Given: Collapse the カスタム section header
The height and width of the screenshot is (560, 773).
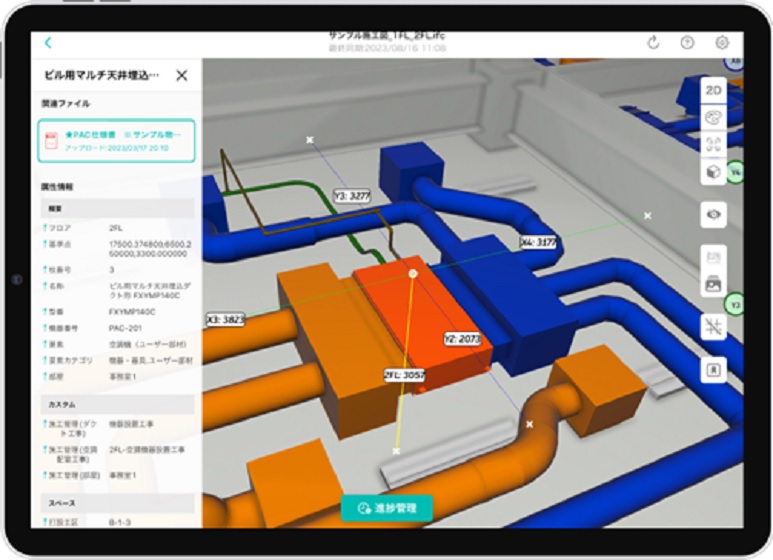Looking at the screenshot, I should [116, 404].
